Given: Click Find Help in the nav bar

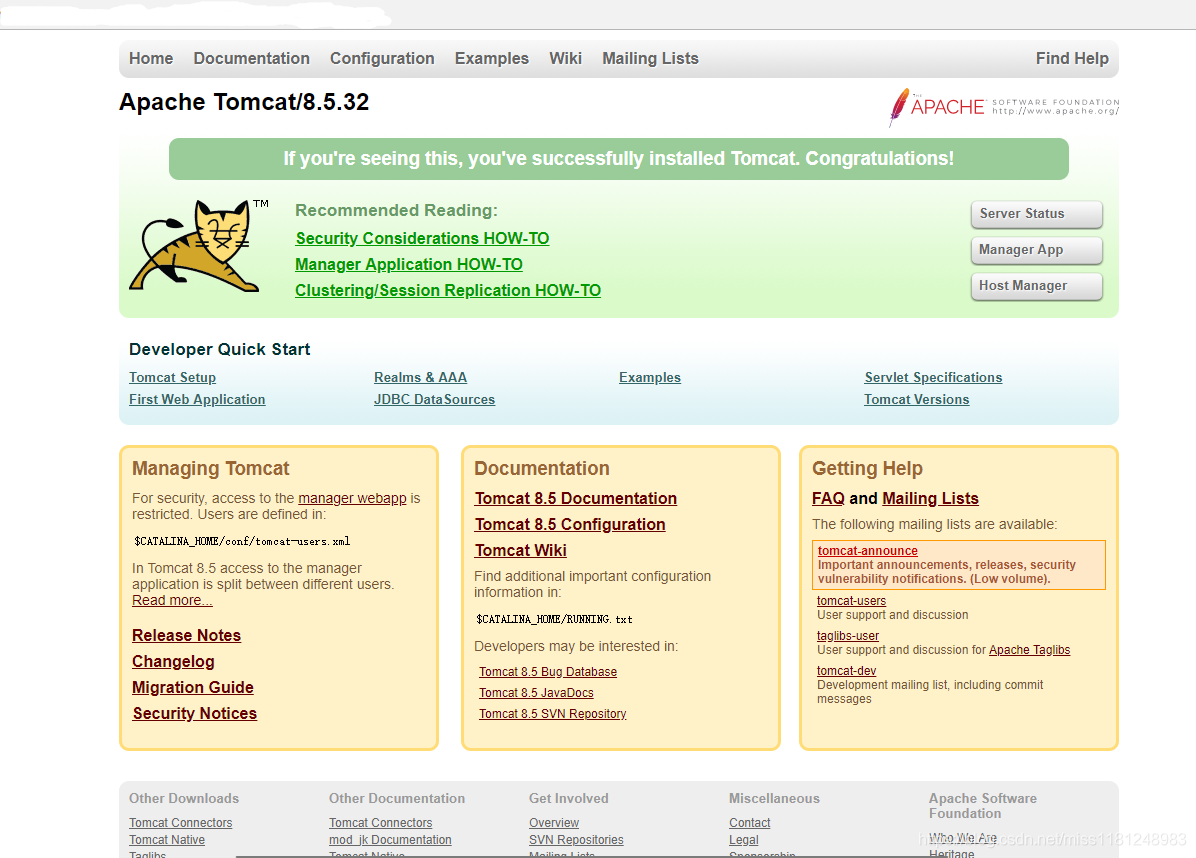Looking at the screenshot, I should (x=1072, y=59).
